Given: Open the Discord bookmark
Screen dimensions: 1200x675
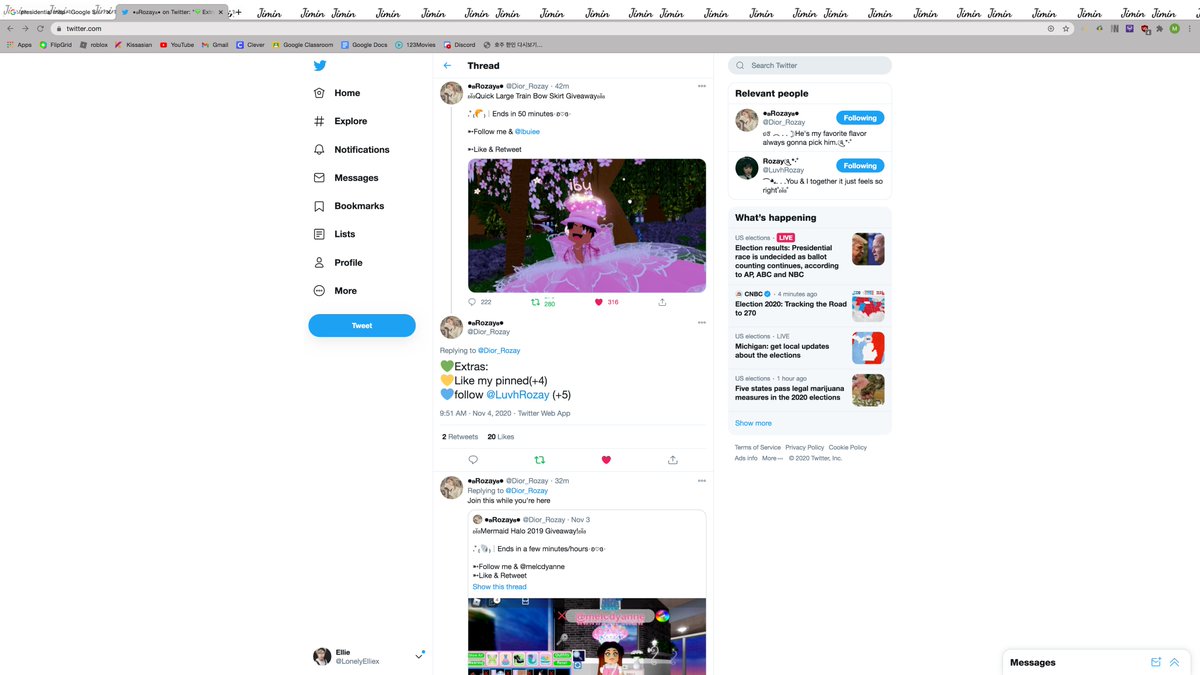Looking at the screenshot, I should click(x=459, y=45).
